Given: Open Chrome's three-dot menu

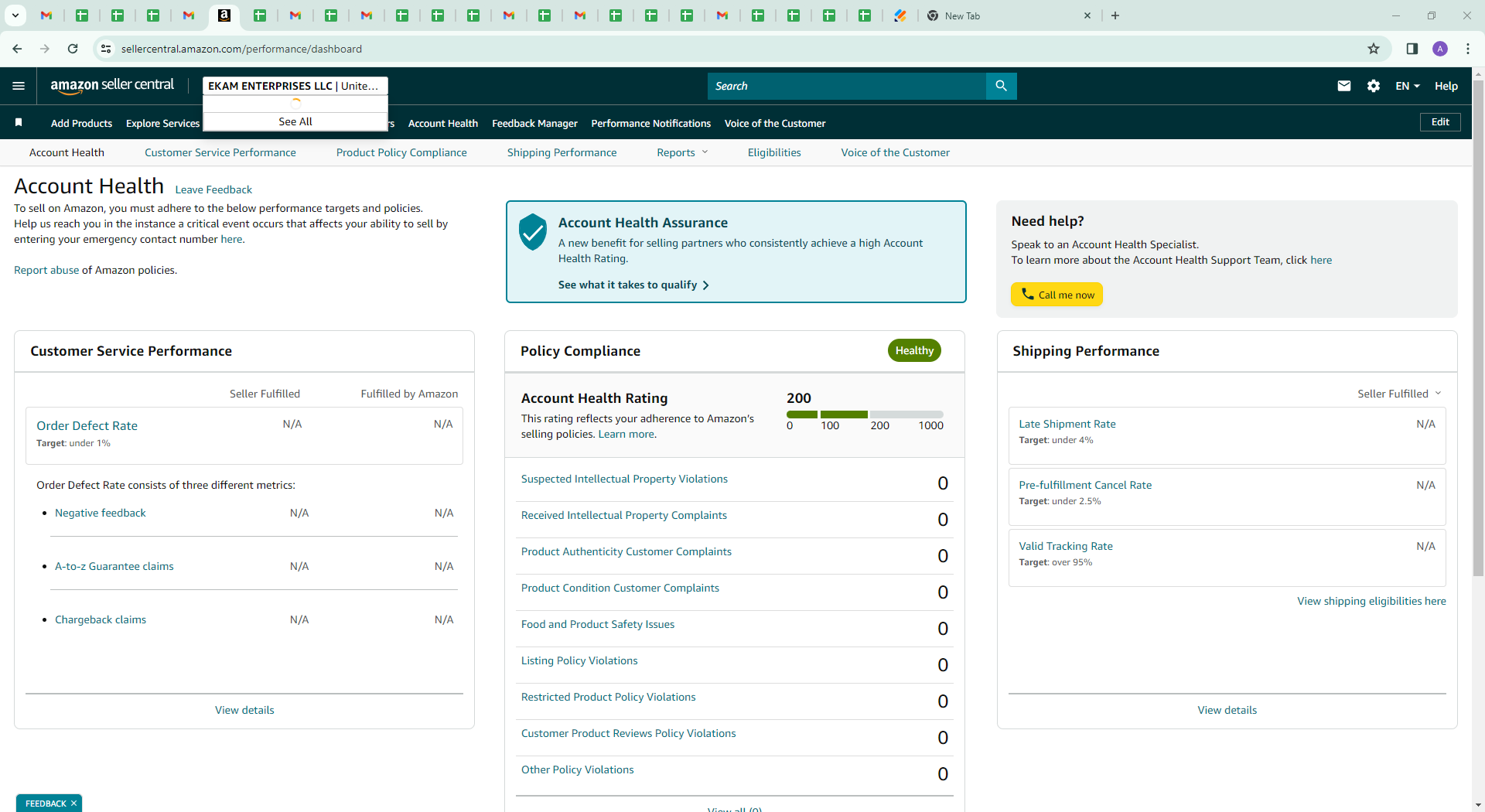Looking at the screenshot, I should pos(1468,49).
